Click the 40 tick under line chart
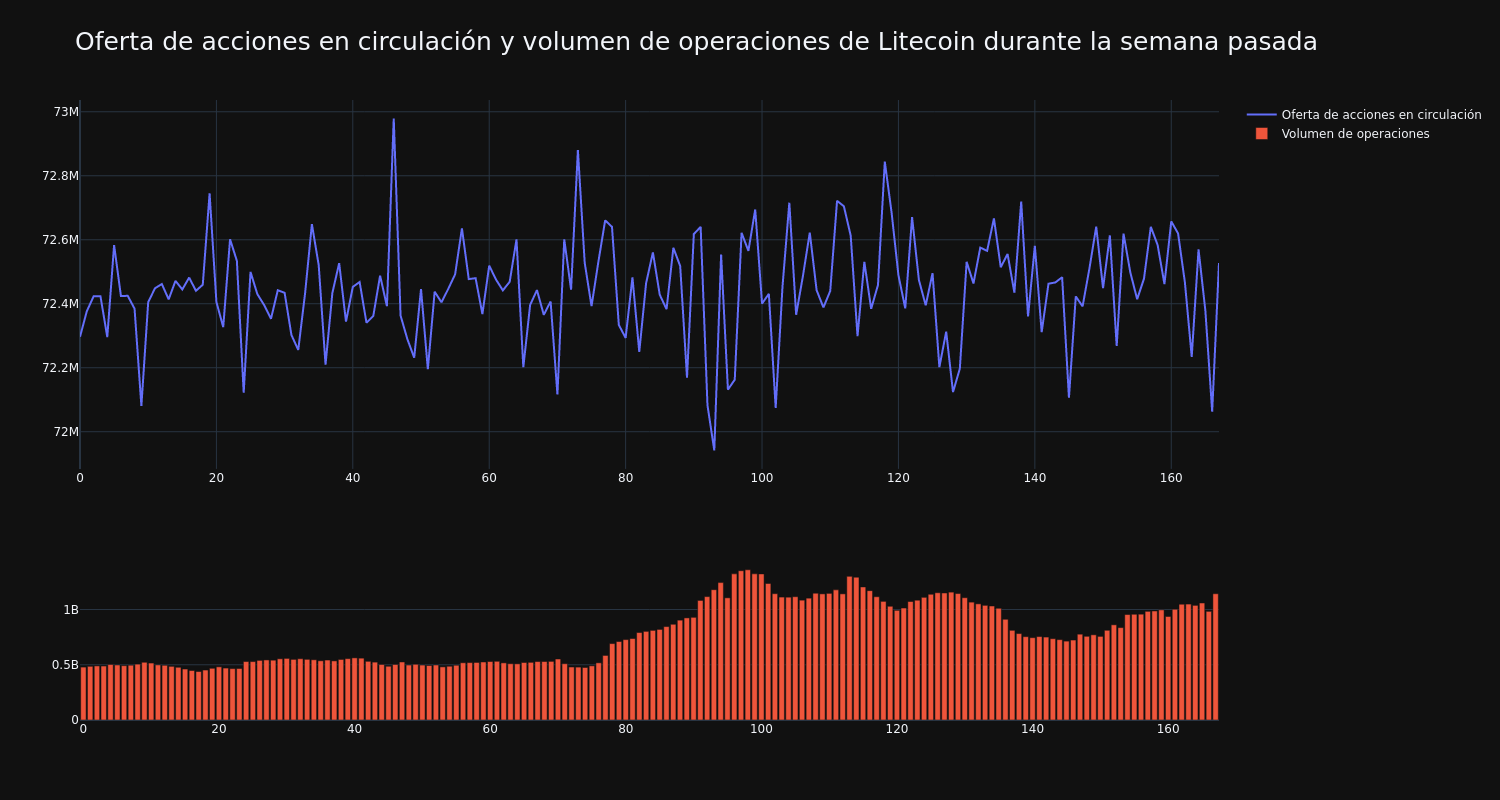Viewport: 1500px width, 800px height. [x=352, y=478]
